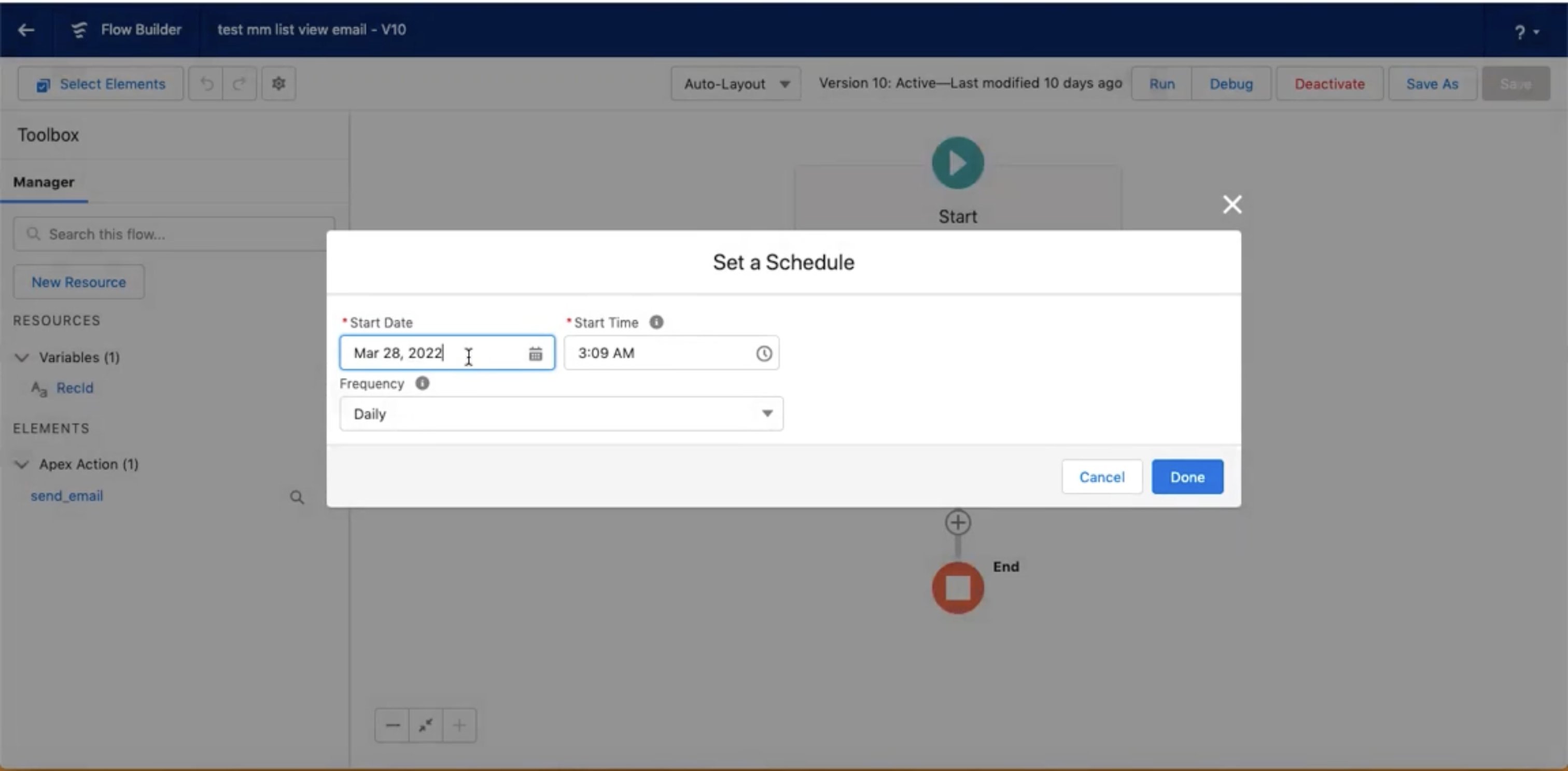Click the Frequency info icon

click(423, 383)
